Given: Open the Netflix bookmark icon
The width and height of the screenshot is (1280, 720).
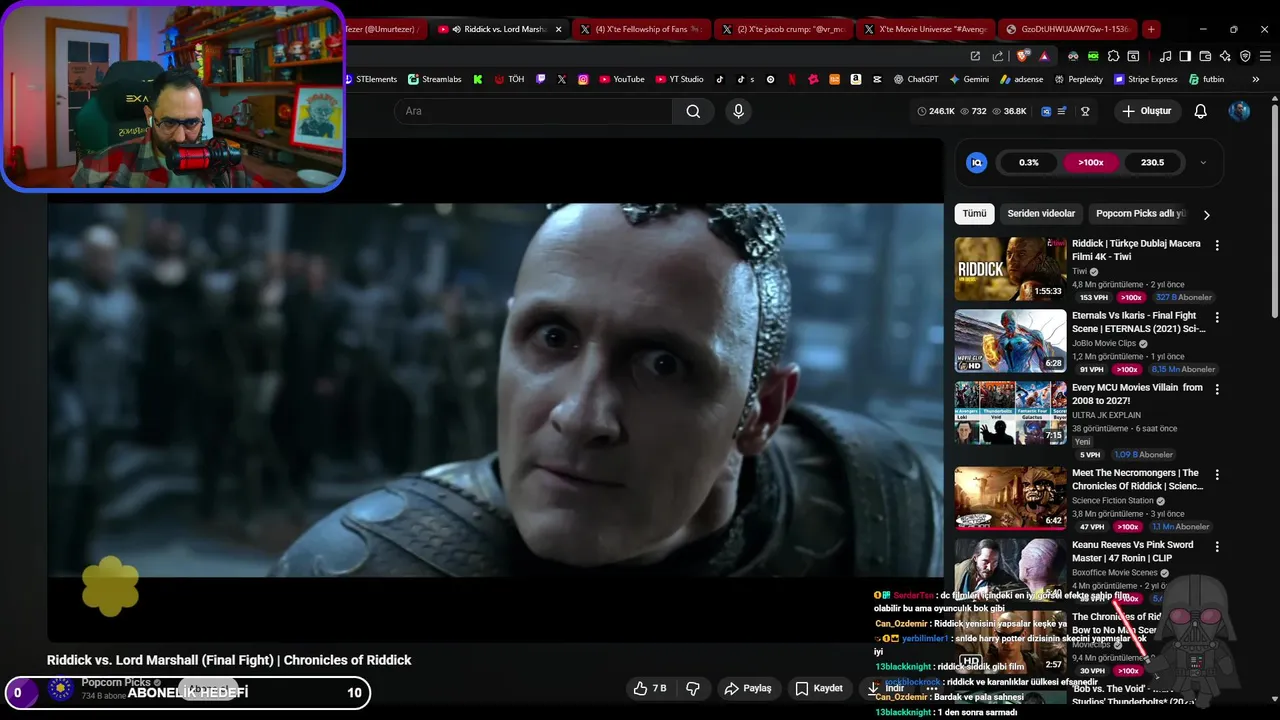Looking at the screenshot, I should pyautogui.click(x=792, y=79).
